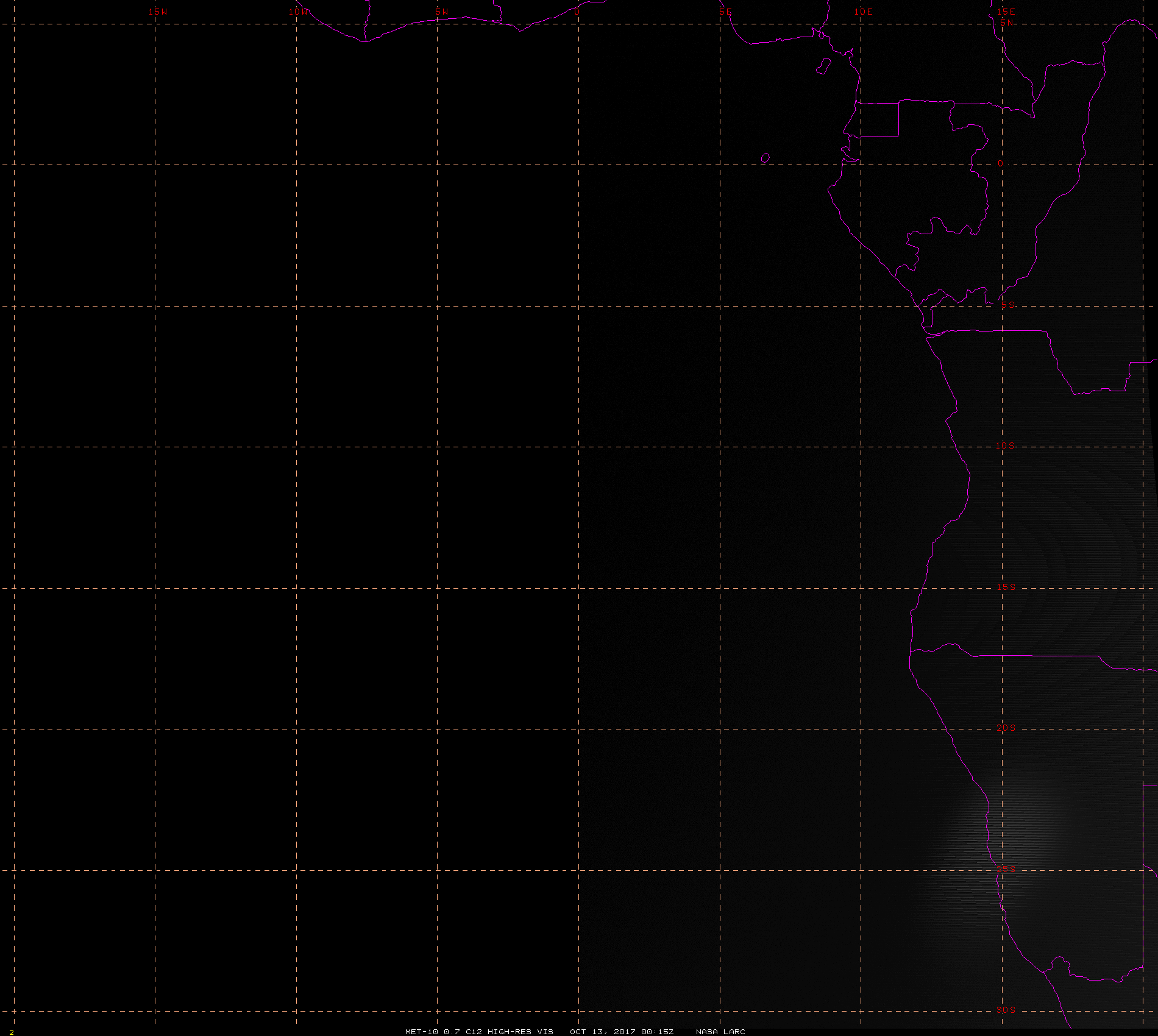This screenshot has height=1036, width=1158.
Task: Select the 25S latitude label
Action: click(1006, 869)
